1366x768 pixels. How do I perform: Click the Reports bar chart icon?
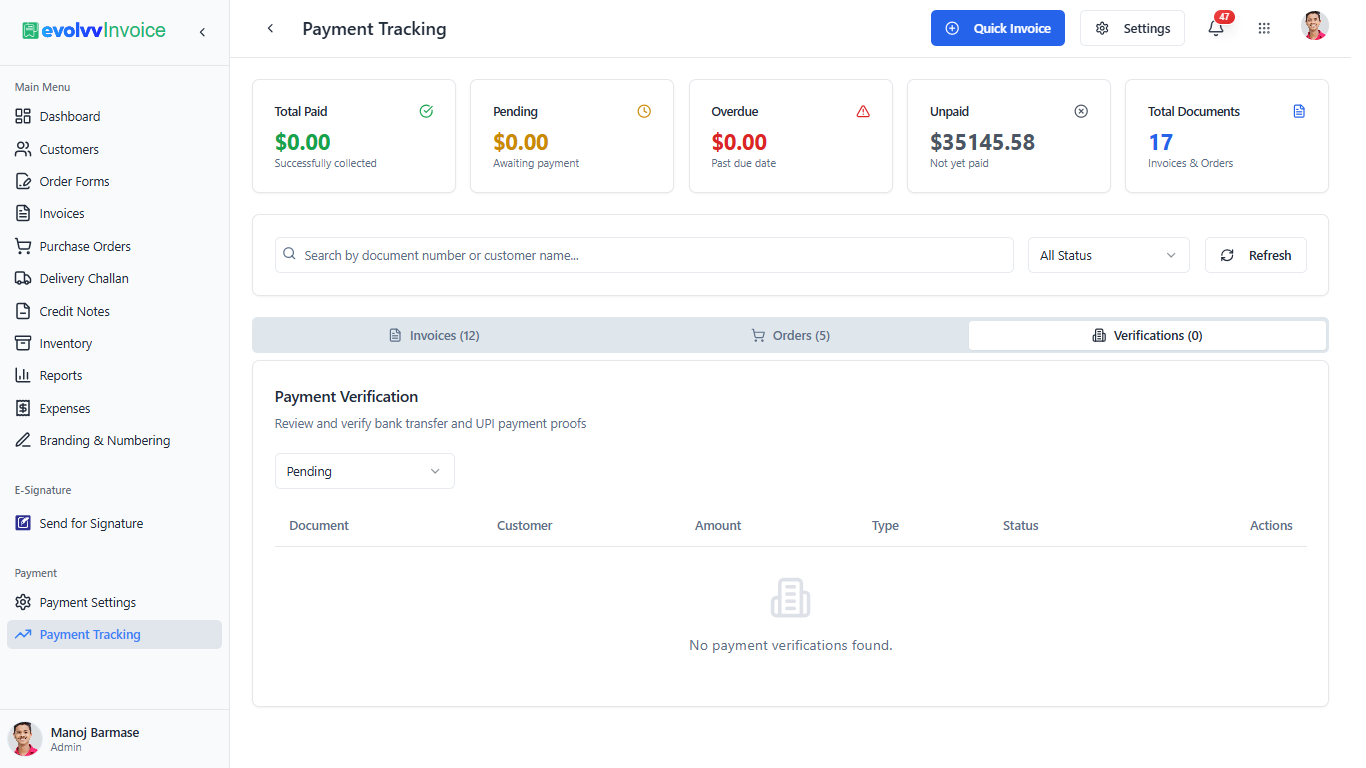click(x=23, y=375)
